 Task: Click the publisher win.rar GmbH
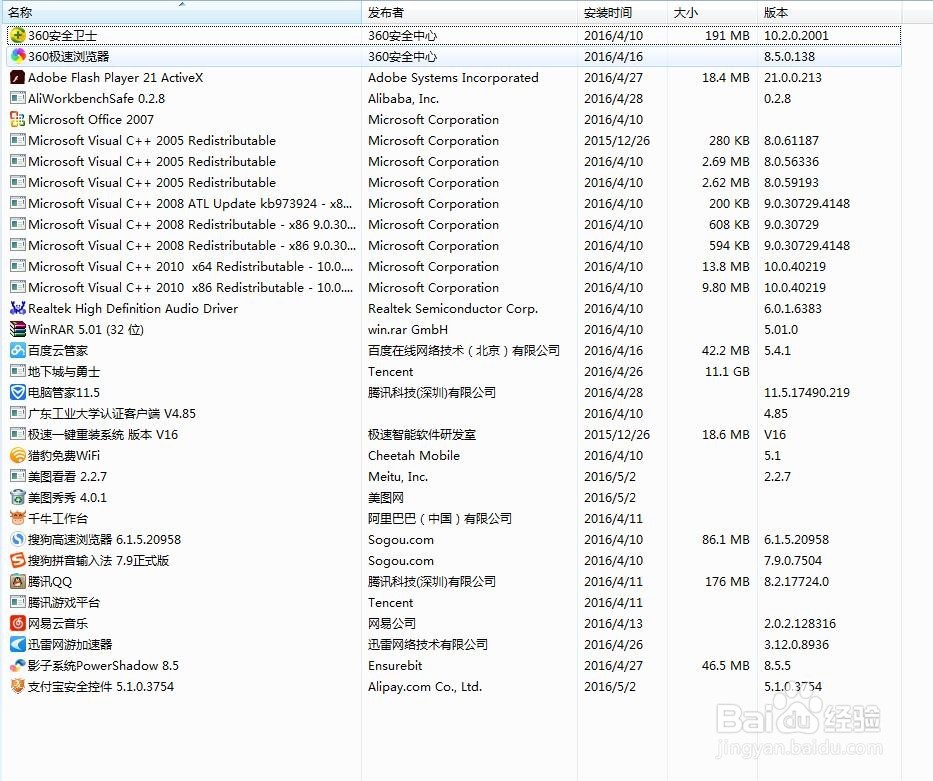click(408, 329)
